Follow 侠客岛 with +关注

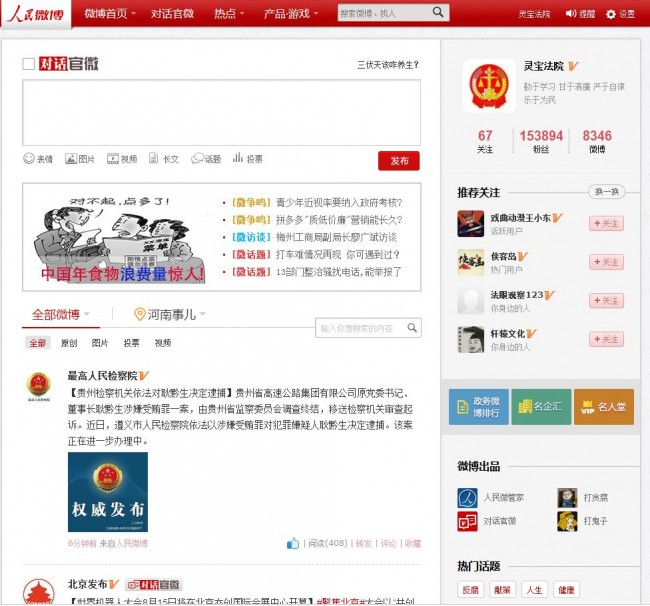coord(606,262)
